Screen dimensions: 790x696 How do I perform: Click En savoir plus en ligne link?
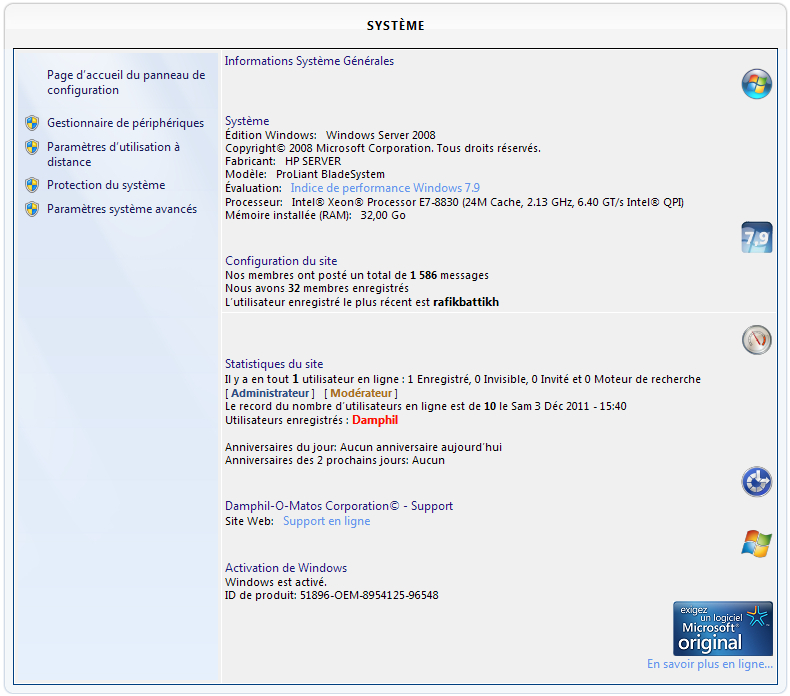(x=709, y=664)
